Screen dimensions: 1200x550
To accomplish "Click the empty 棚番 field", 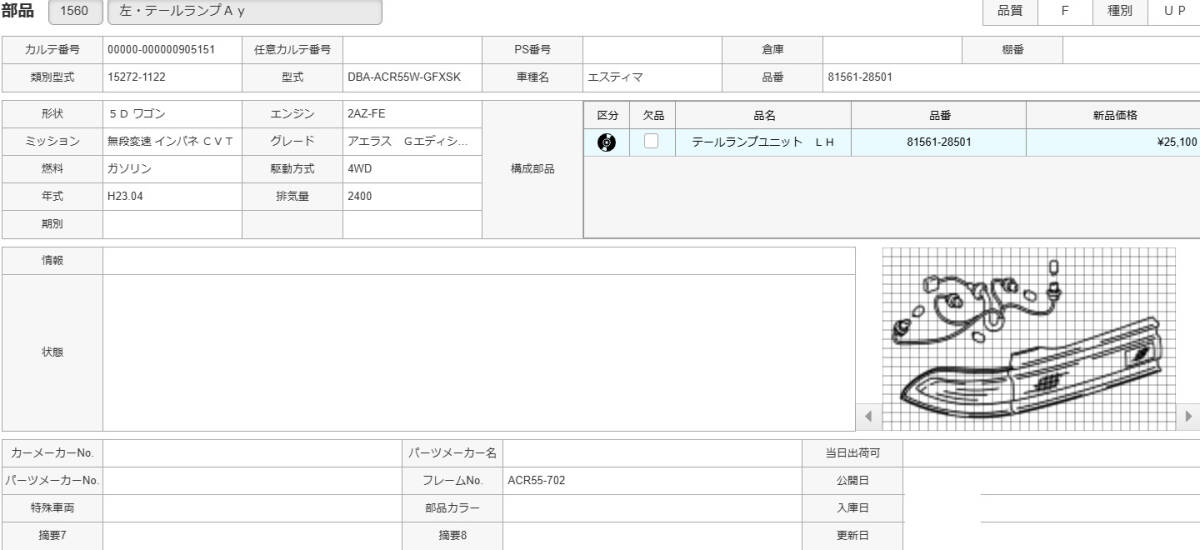I will coord(1131,49).
